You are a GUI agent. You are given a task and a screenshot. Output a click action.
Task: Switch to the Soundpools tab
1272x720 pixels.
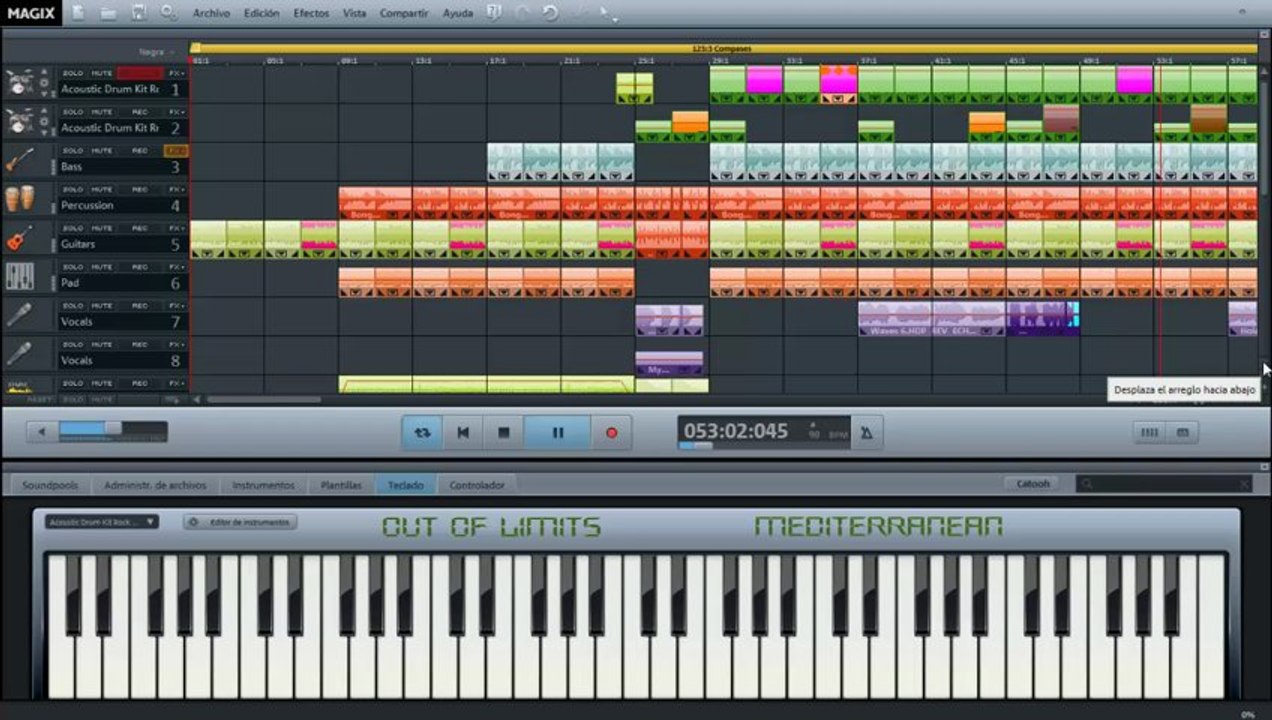pos(50,485)
